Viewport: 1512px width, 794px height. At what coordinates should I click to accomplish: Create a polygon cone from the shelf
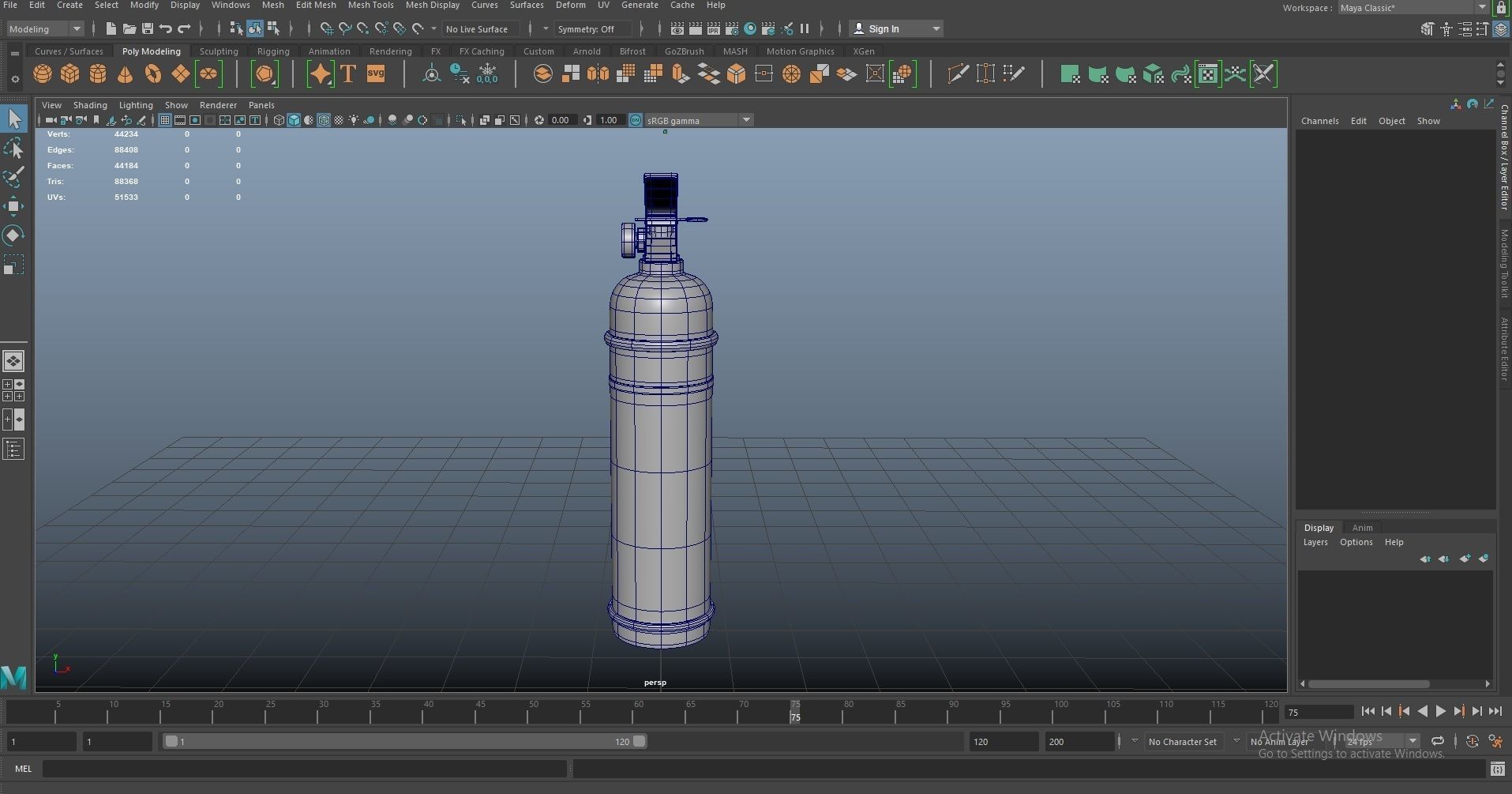[x=125, y=74]
